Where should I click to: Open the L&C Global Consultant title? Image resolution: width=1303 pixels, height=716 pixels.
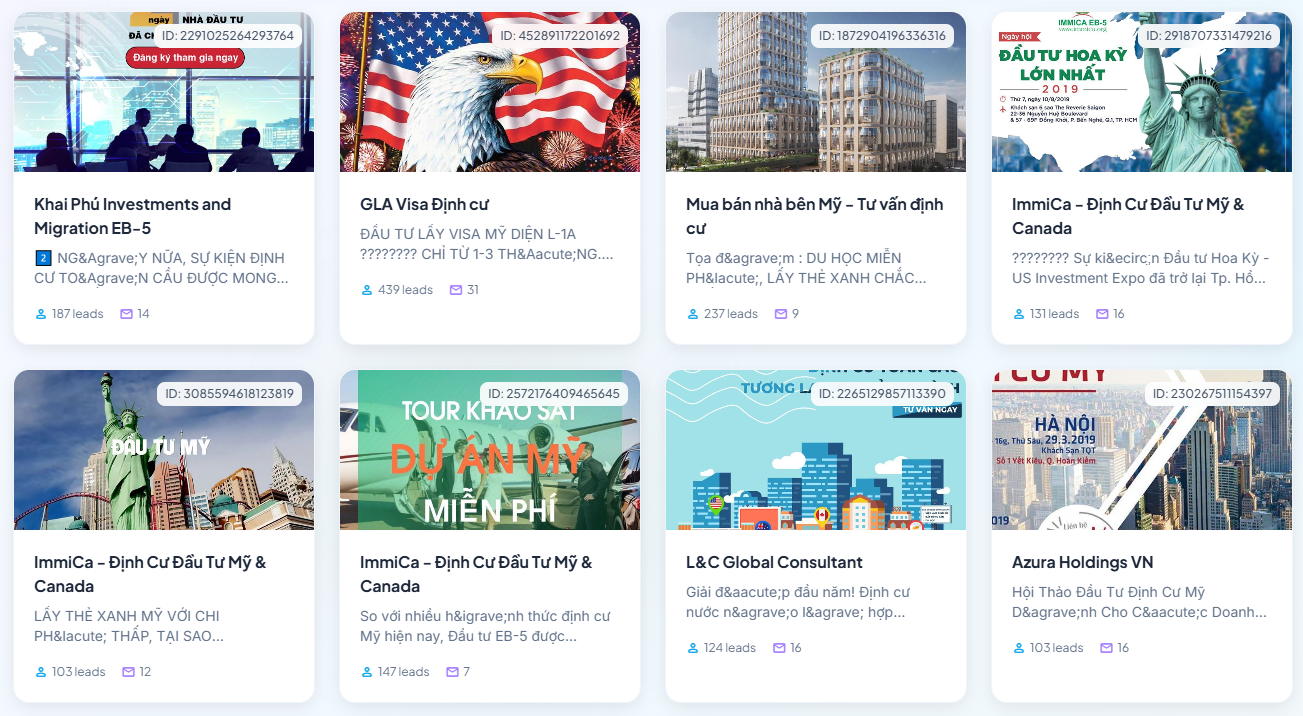(774, 562)
